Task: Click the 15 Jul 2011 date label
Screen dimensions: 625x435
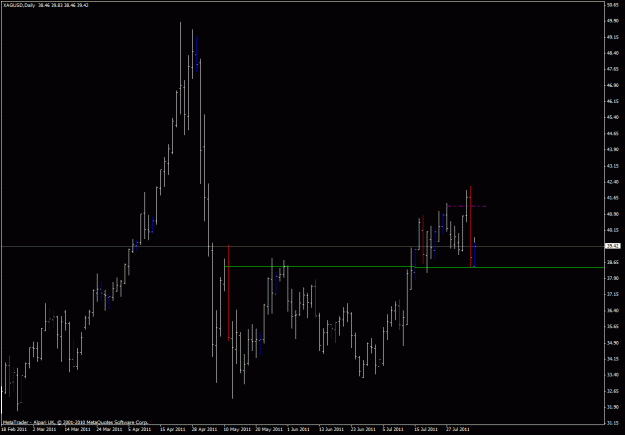Action: pos(426,430)
